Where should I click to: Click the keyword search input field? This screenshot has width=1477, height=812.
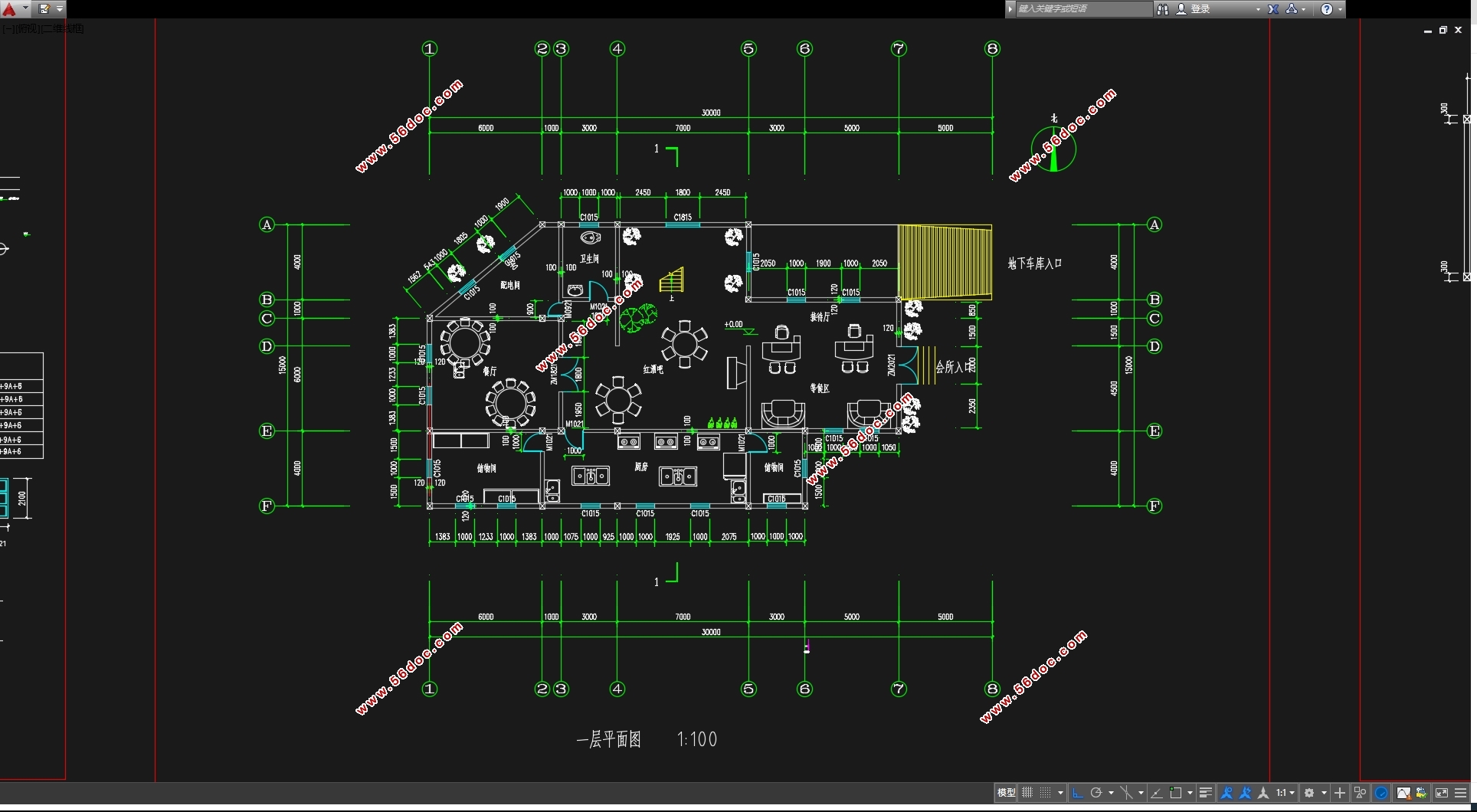pyautogui.click(x=1082, y=9)
